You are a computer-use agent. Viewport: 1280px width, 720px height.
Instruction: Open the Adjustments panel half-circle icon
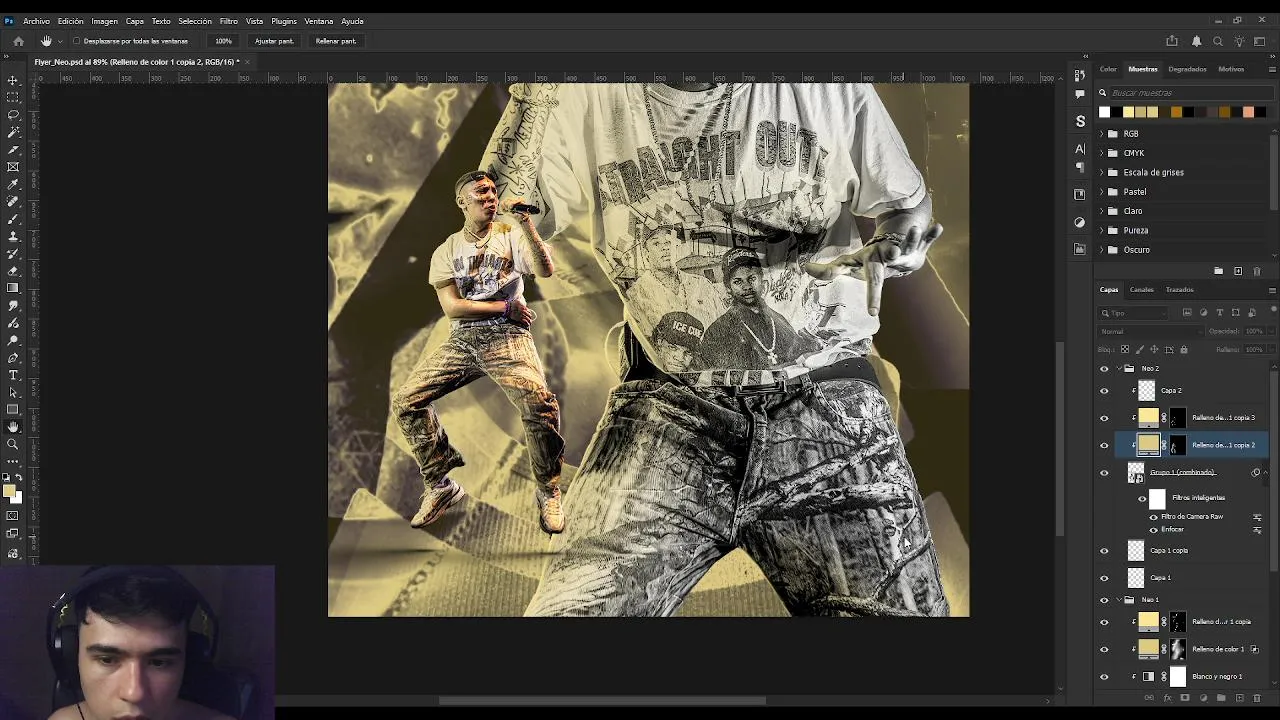pos(1080,222)
